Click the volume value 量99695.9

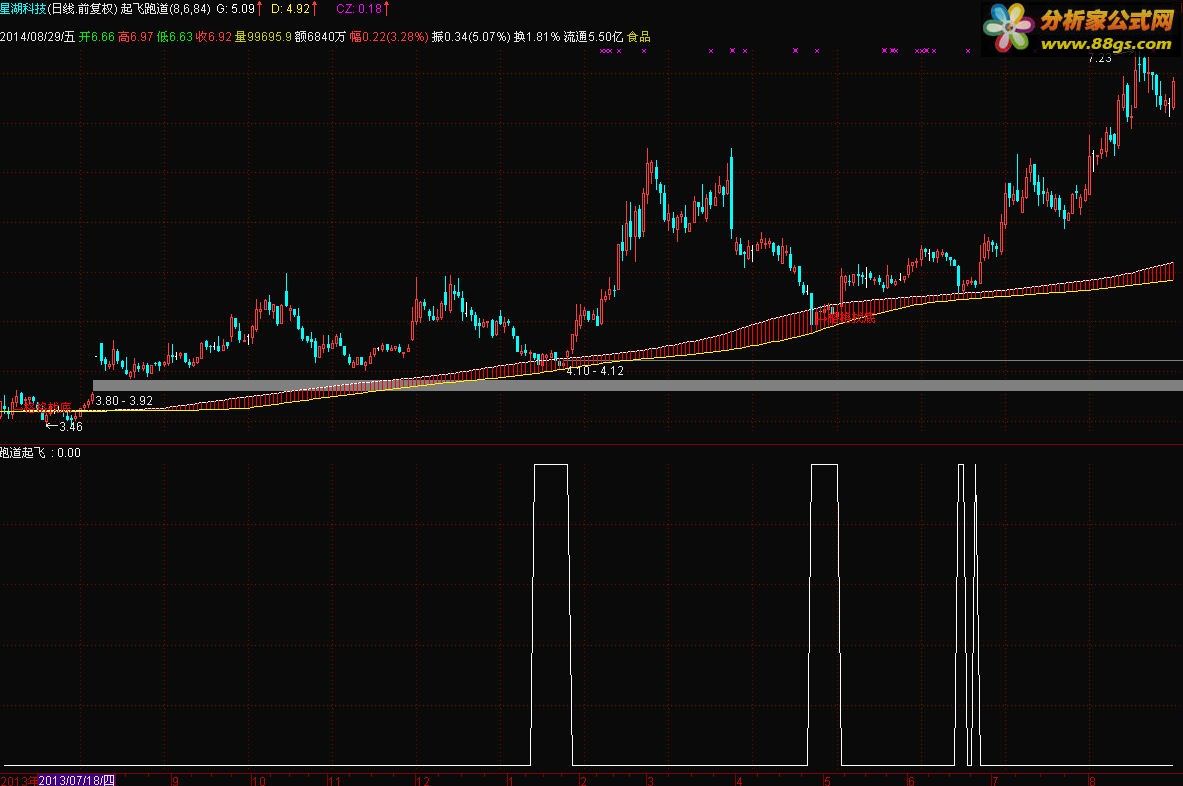[x=263, y=36]
